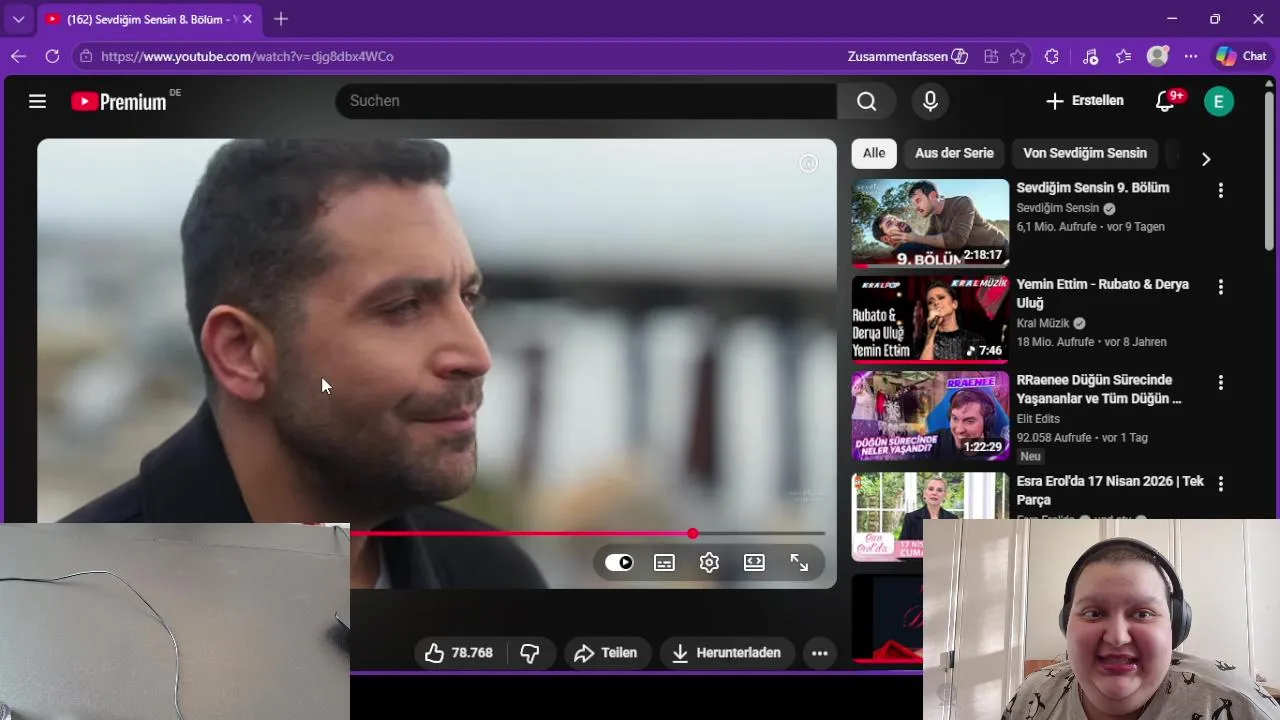Click the Sevdiğim Sensin channel name

pyautogui.click(x=1057, y=208)
